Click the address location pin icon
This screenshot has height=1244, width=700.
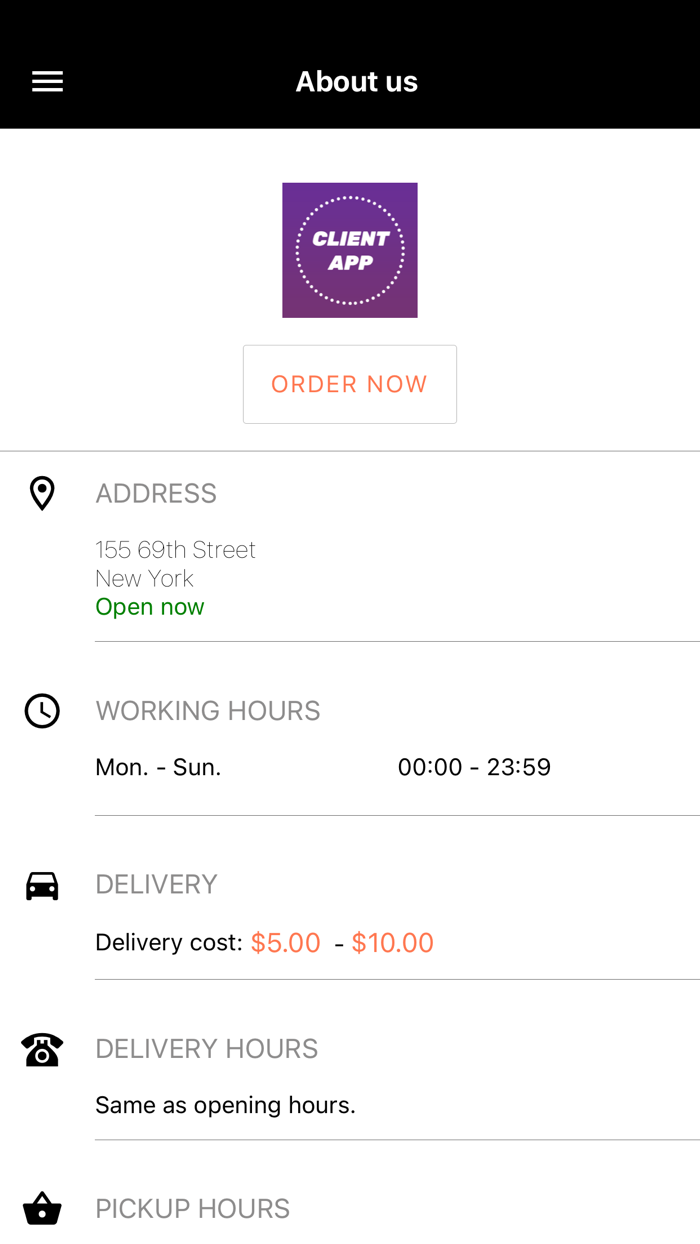pos(41,492)
